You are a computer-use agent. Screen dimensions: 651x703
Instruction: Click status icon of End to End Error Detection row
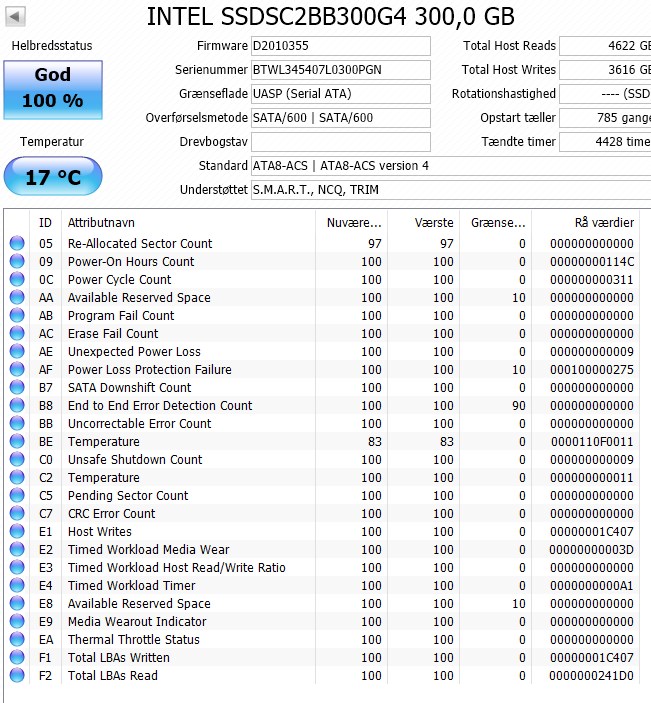click(17, 405)
